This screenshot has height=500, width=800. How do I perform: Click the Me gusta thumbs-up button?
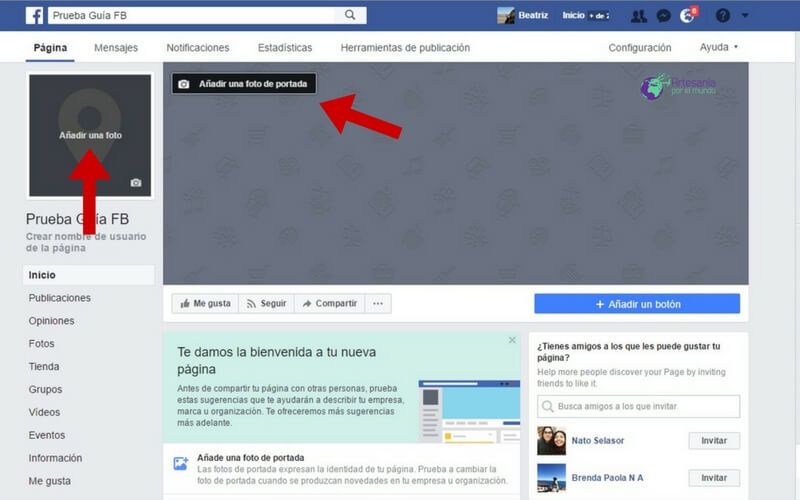pyautogui.click(x=205, y=304)
